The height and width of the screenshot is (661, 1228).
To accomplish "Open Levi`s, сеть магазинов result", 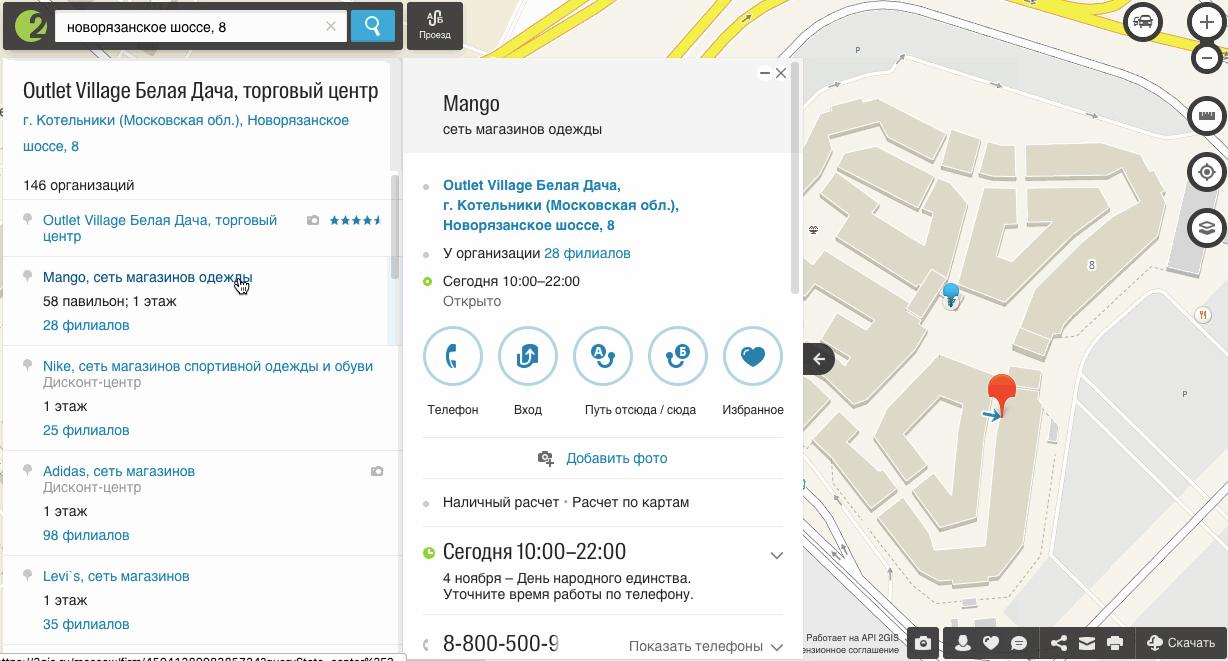I will [116, 576].
